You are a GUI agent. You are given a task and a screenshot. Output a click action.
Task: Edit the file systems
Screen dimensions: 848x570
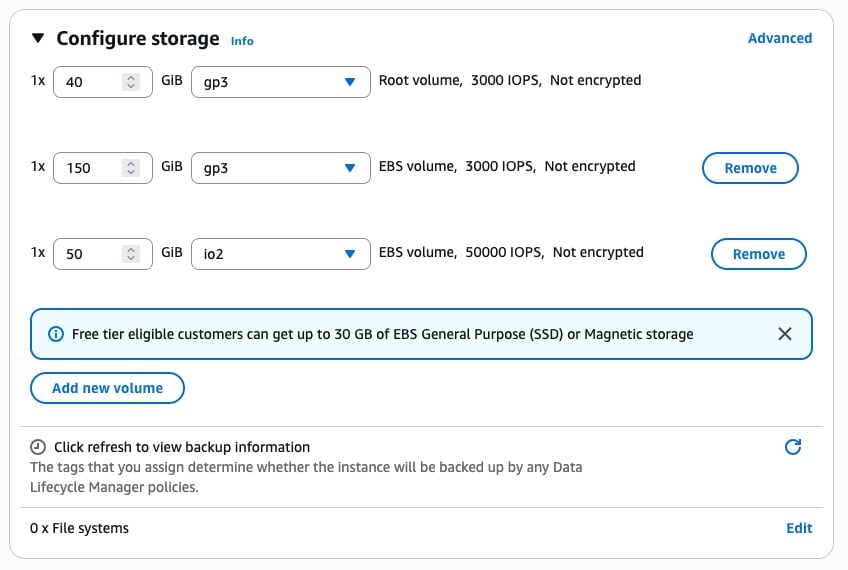point(799,528)
